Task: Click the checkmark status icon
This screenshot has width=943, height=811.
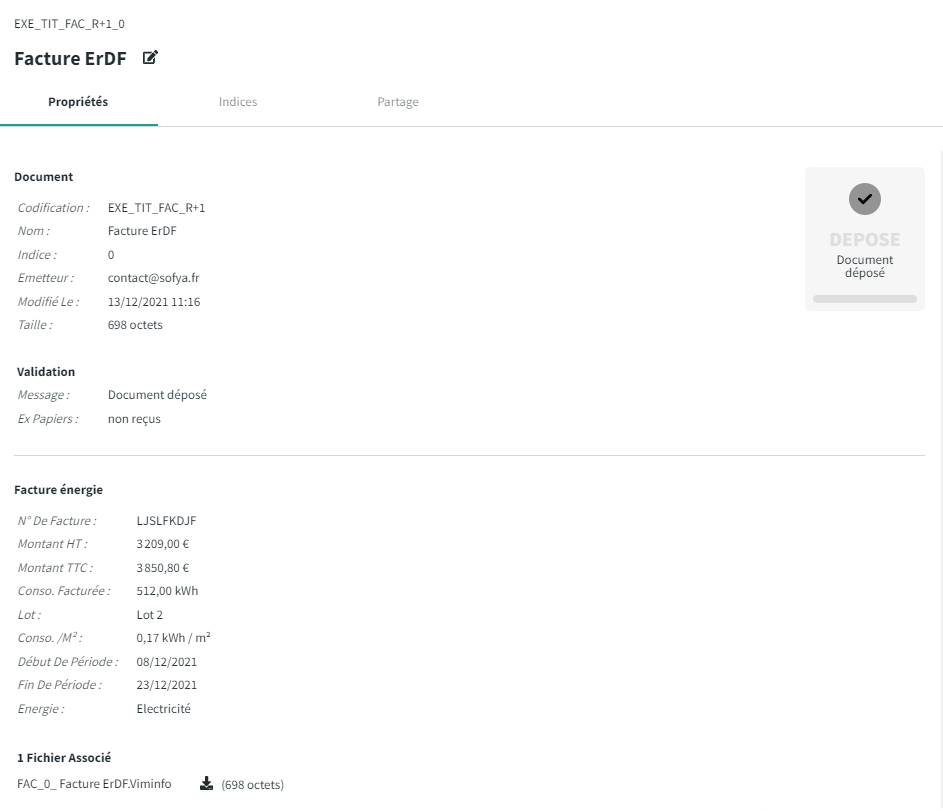Action: [864, 199]
